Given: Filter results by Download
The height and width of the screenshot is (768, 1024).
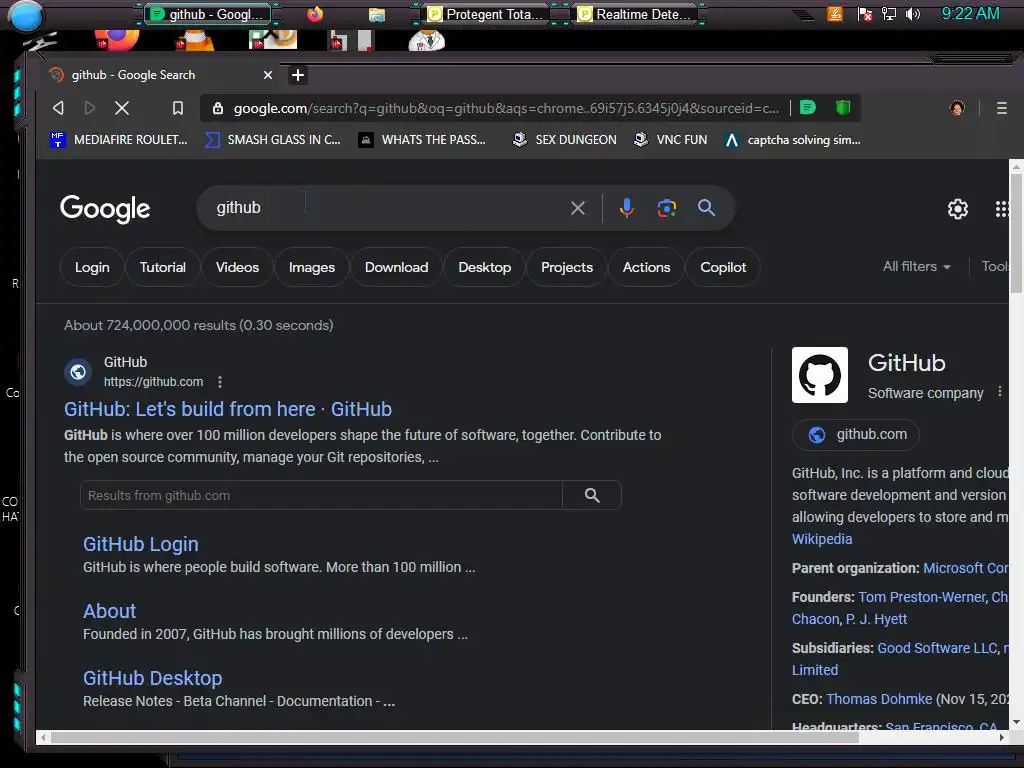Looking at the screenshot, I should [396, 267].
